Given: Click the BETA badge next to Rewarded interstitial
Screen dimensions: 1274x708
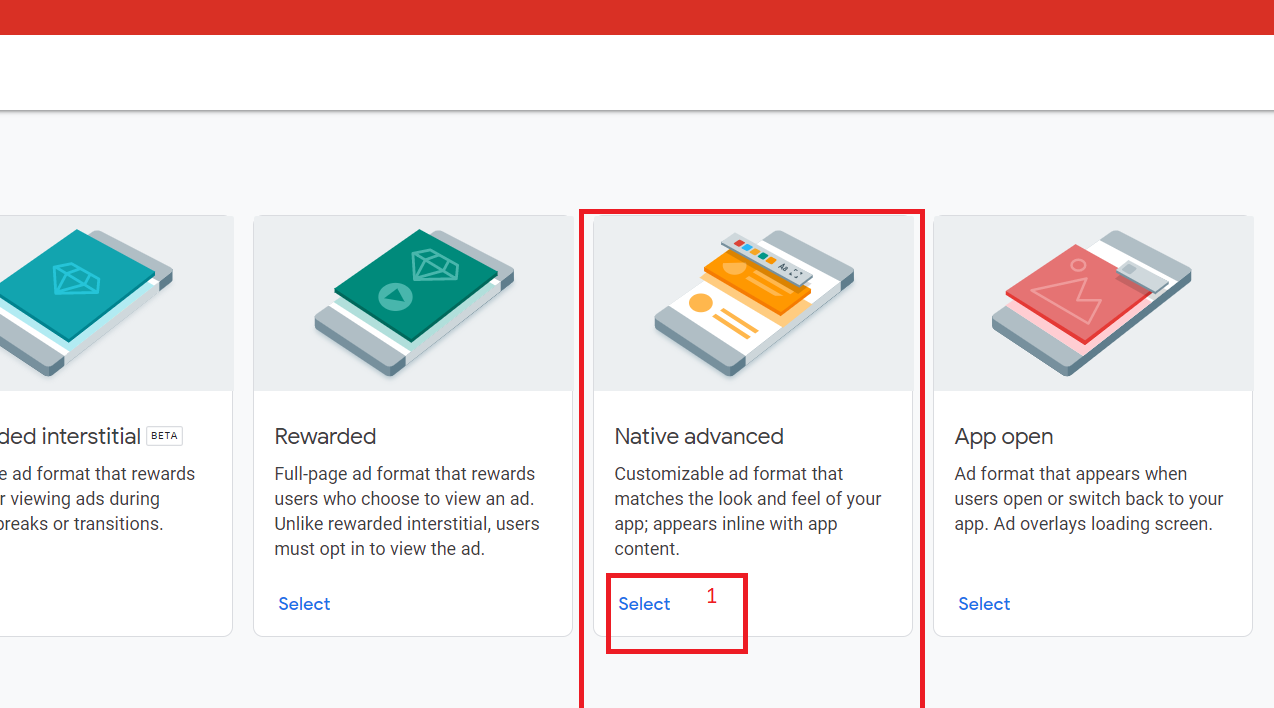Looking at the screenshot, I should (163, 435).
